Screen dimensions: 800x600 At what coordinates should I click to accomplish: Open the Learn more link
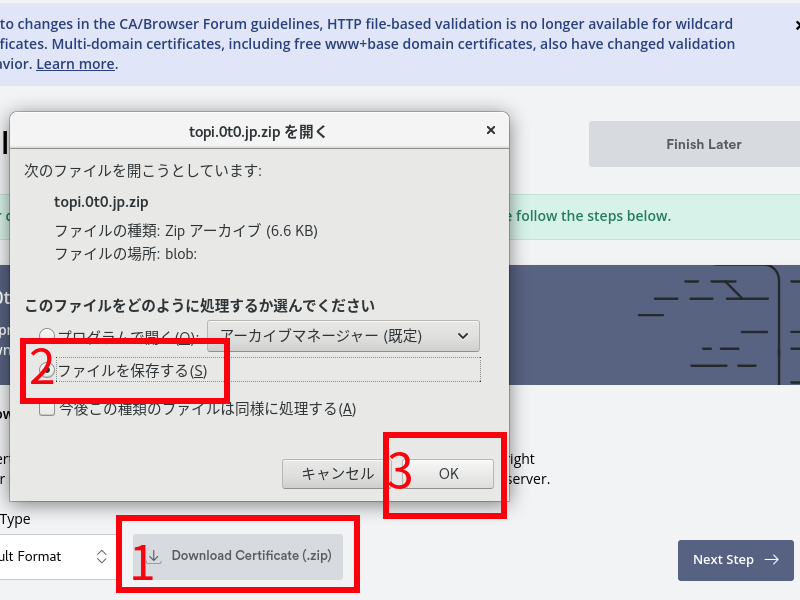75,64
